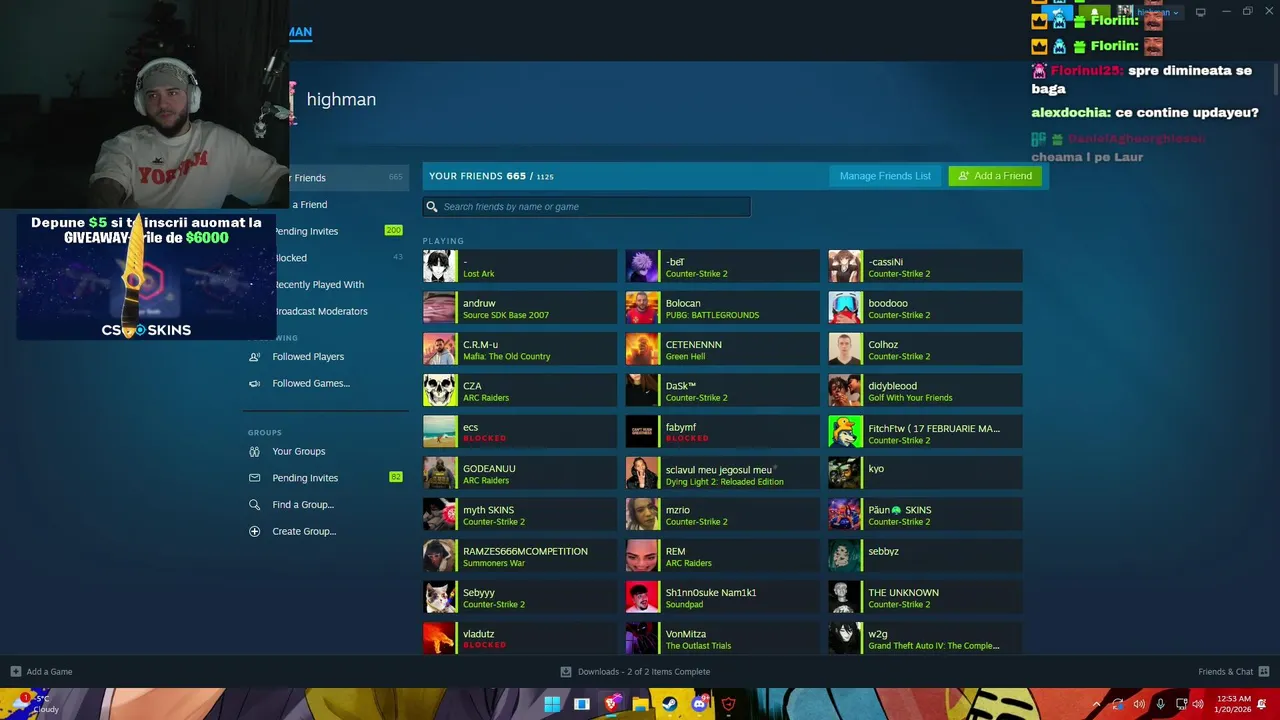Screen dimensions: 1280x720
Task: Open Recently Played With in sidebar
Action: [x=319, y=285]
